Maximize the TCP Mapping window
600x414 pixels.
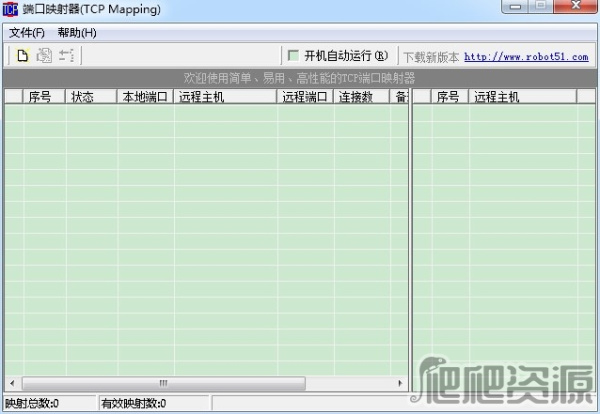[x=541, y=6]
